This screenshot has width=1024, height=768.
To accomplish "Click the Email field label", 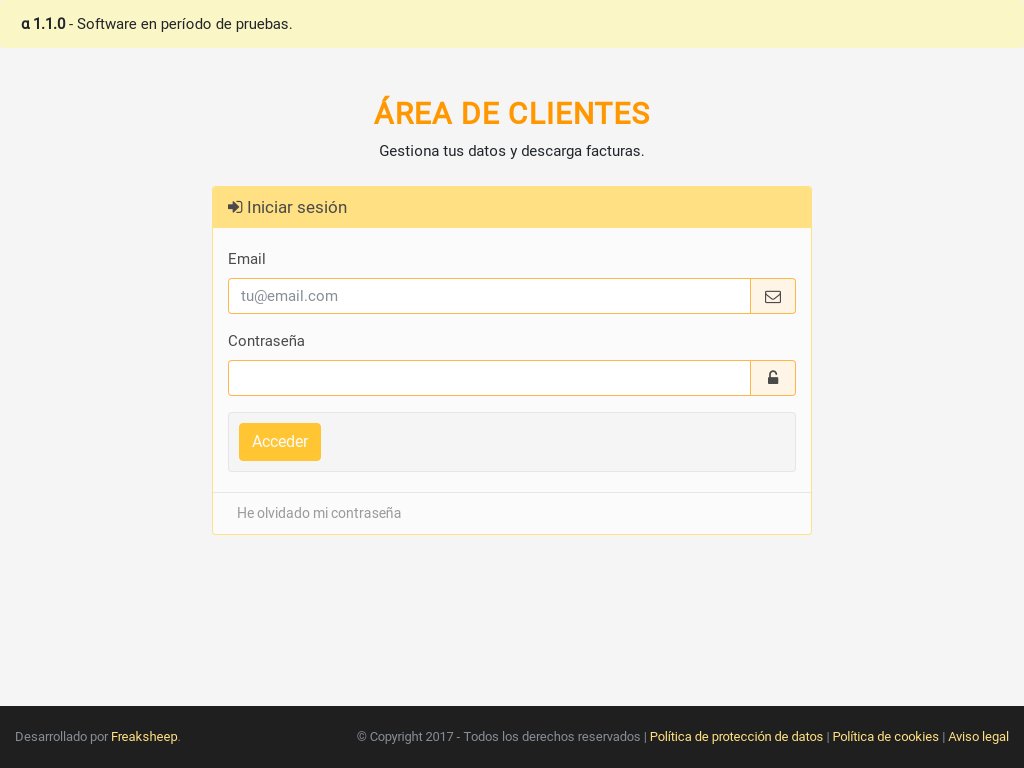I will pos(246,259).
